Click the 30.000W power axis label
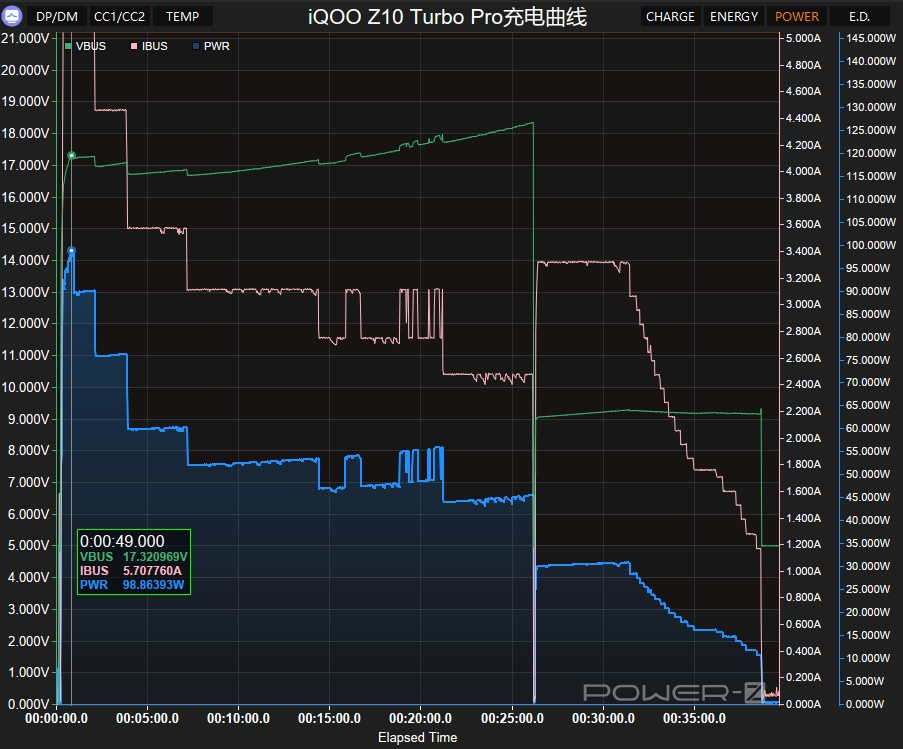Viewport: 903px width, 749px height. 868,566
